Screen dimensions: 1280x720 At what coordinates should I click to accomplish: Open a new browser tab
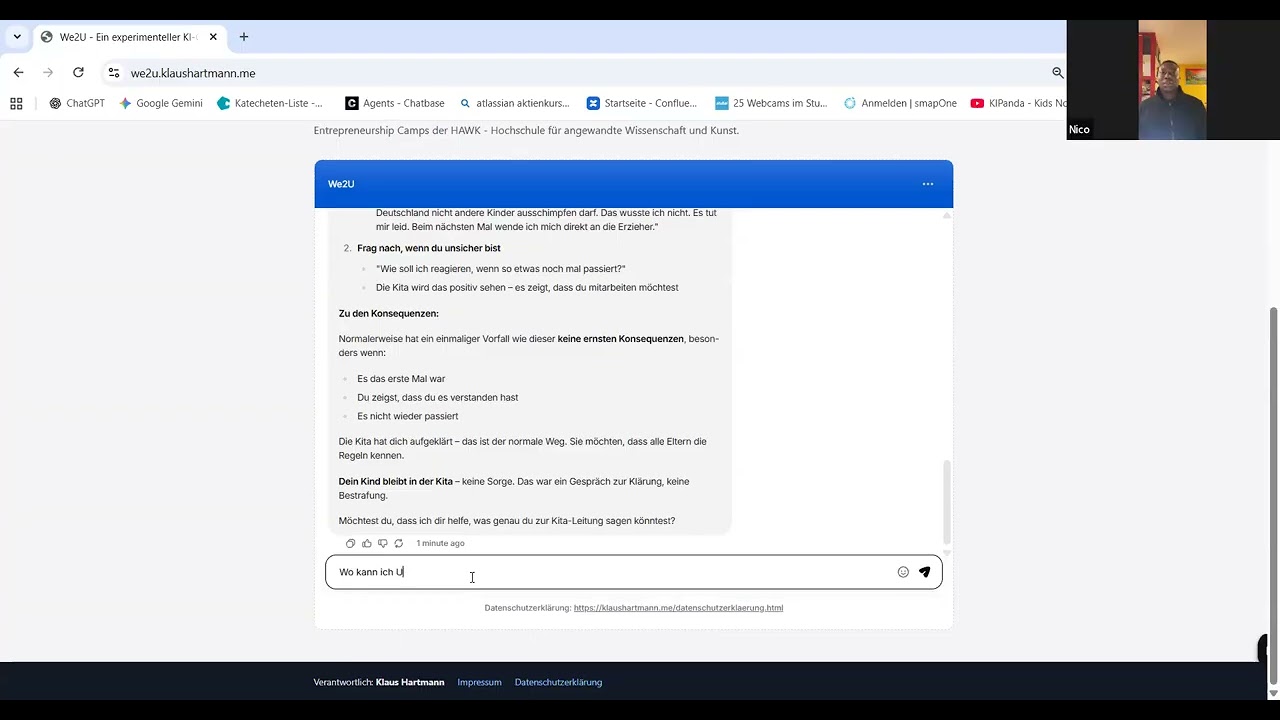pos(243,37)
